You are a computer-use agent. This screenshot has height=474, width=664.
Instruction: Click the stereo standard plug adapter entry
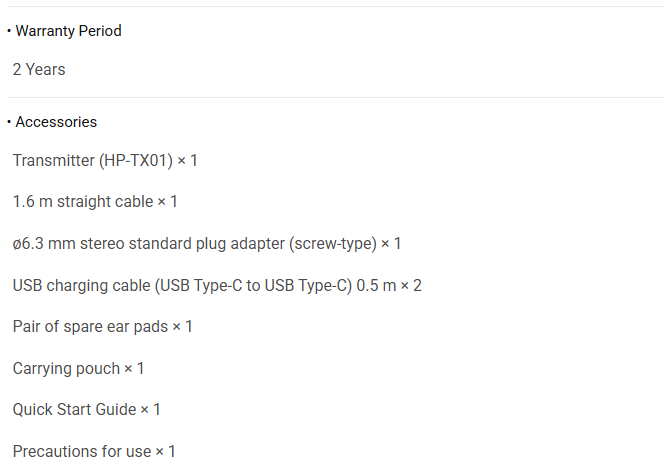pos(207,244)
